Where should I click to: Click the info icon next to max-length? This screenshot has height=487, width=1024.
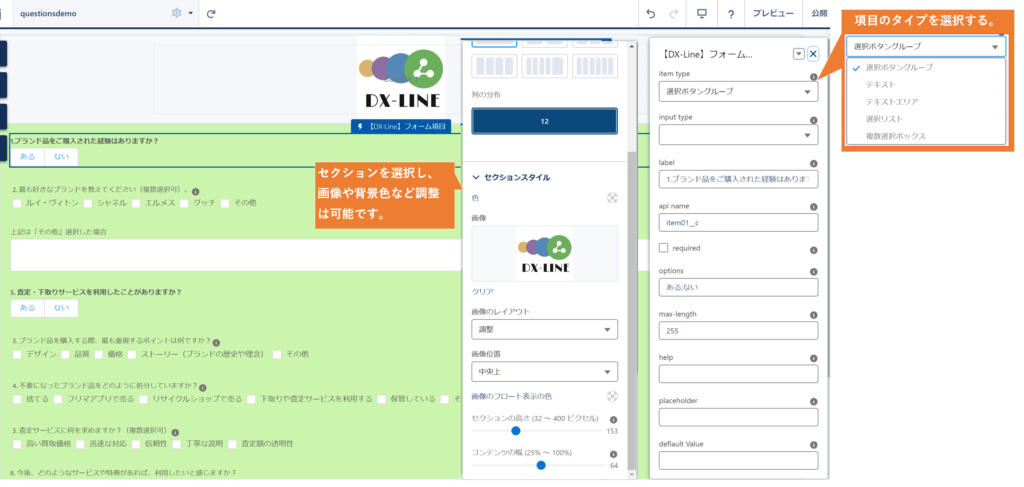(x=813, y=311)
